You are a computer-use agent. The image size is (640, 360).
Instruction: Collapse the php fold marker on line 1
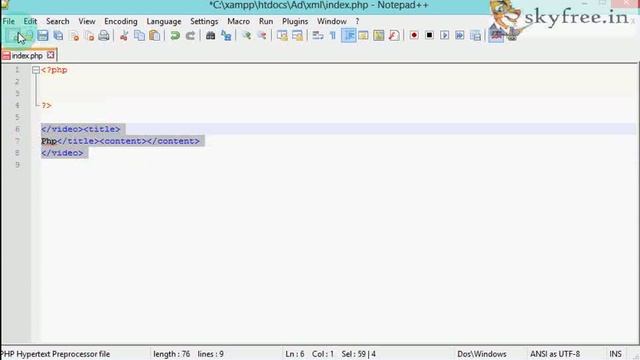coord(36,70)
